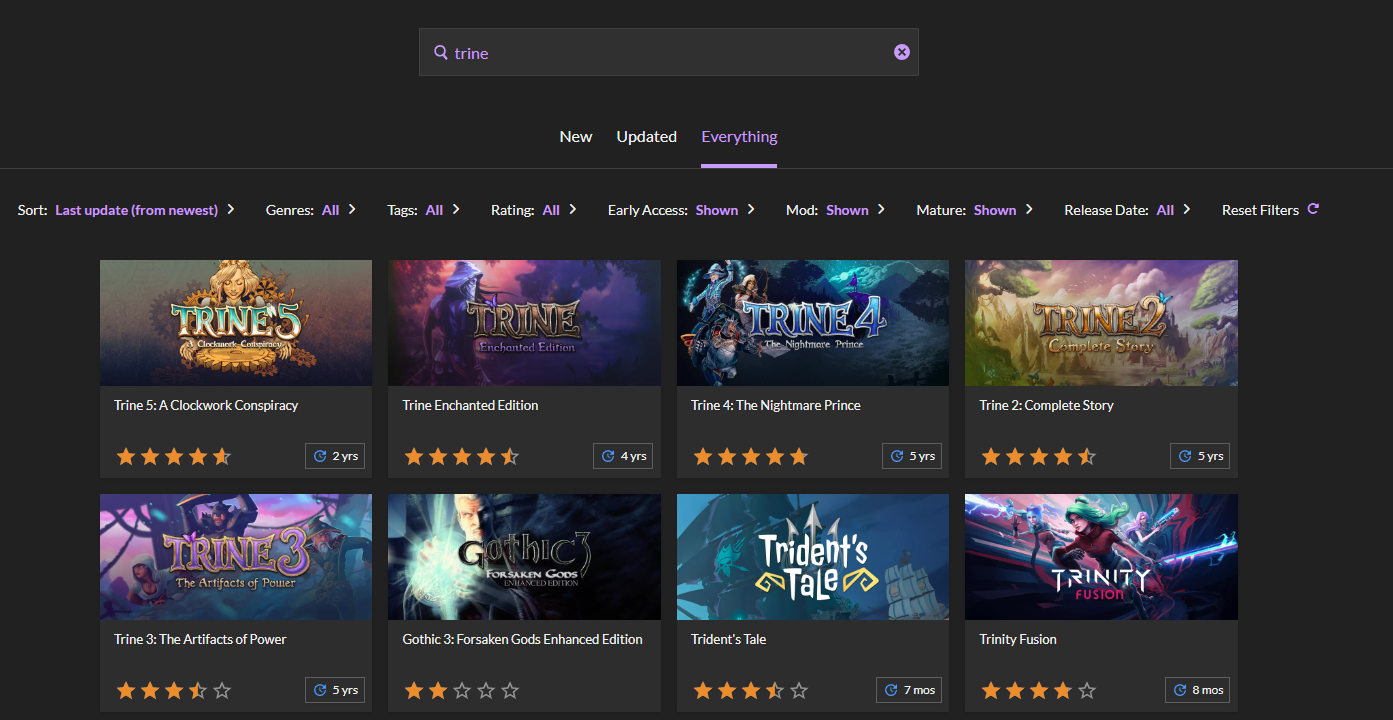Click the Trinity Fusion cover artwork
The width and height of the screenshot is (1393, 720).
(x=1101, y=557)
